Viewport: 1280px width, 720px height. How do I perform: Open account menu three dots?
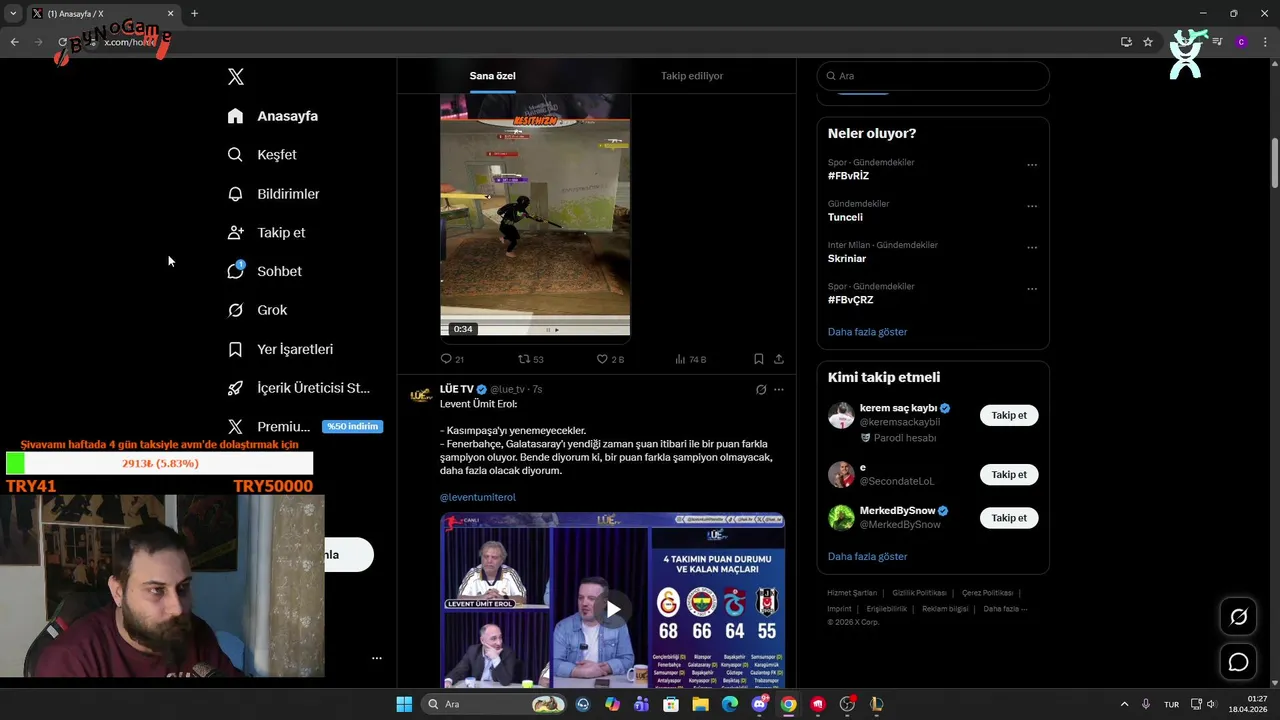click(377, 658)
